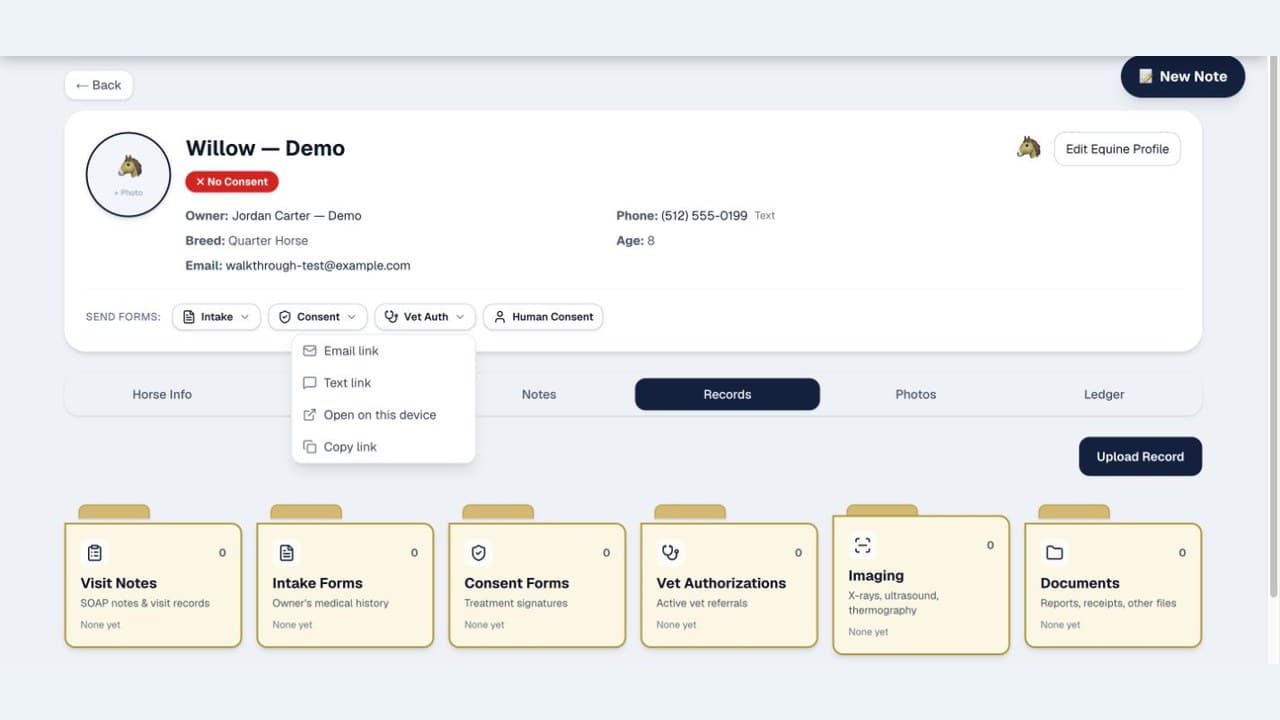Image resolution: width=1280 pixels, height=720 pixels.
Task: Select Open on this device option
Action: (383, 415)
